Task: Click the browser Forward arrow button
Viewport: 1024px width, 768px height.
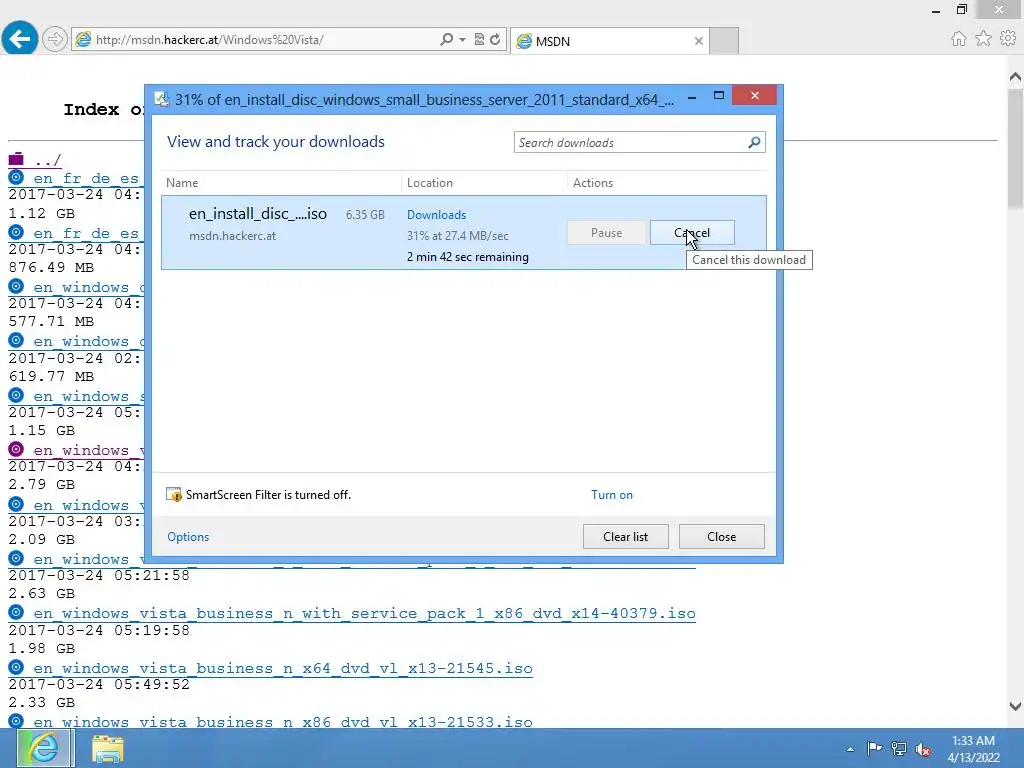Action: 55,39
